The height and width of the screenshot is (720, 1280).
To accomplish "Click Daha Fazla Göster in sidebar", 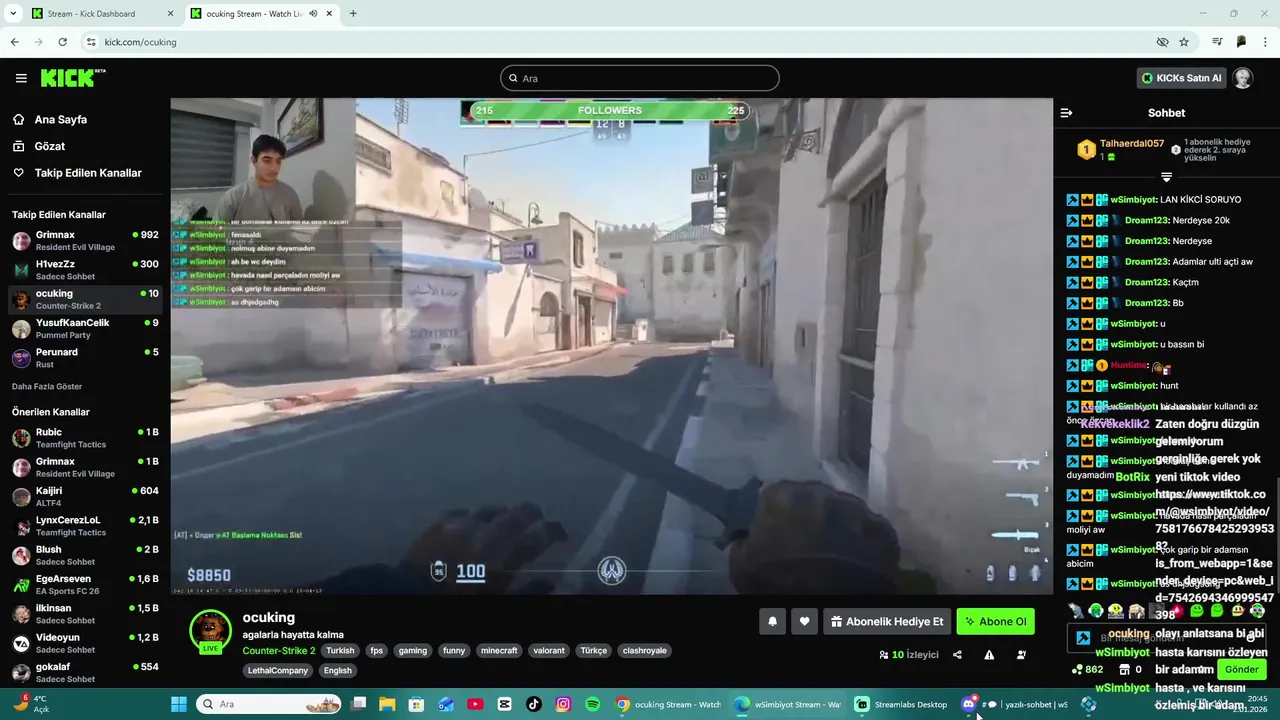I will (47, 386).
